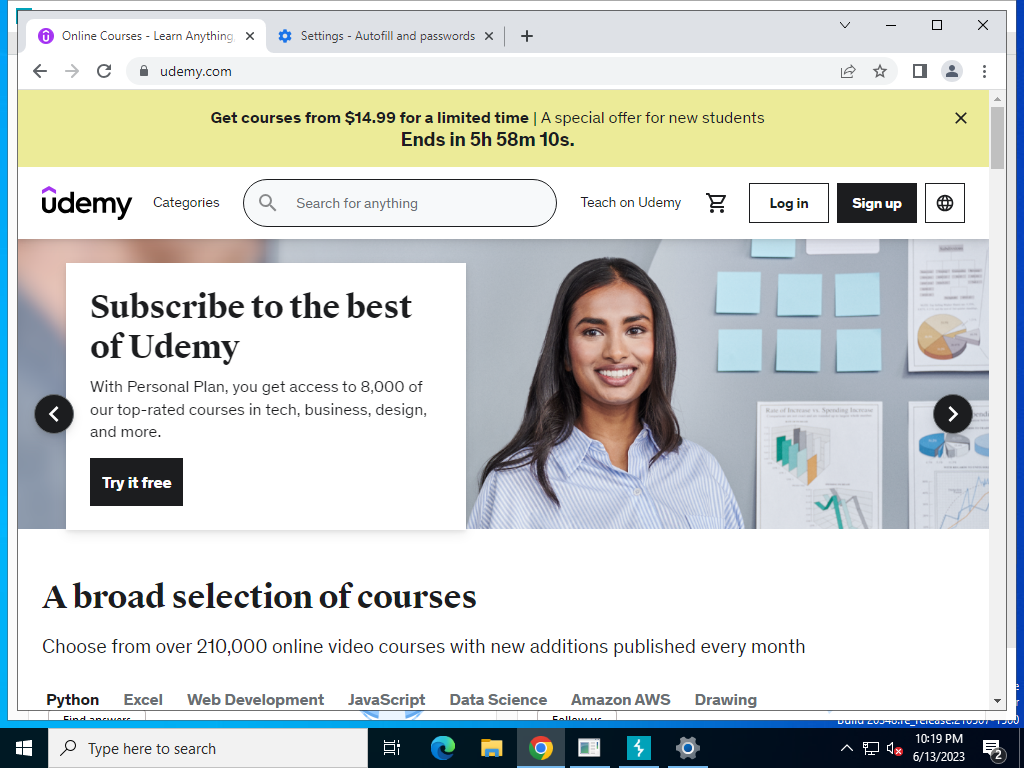
Task: Switch to the Online Courses tab
Action: pyautogui.click(x=146, y=36)
